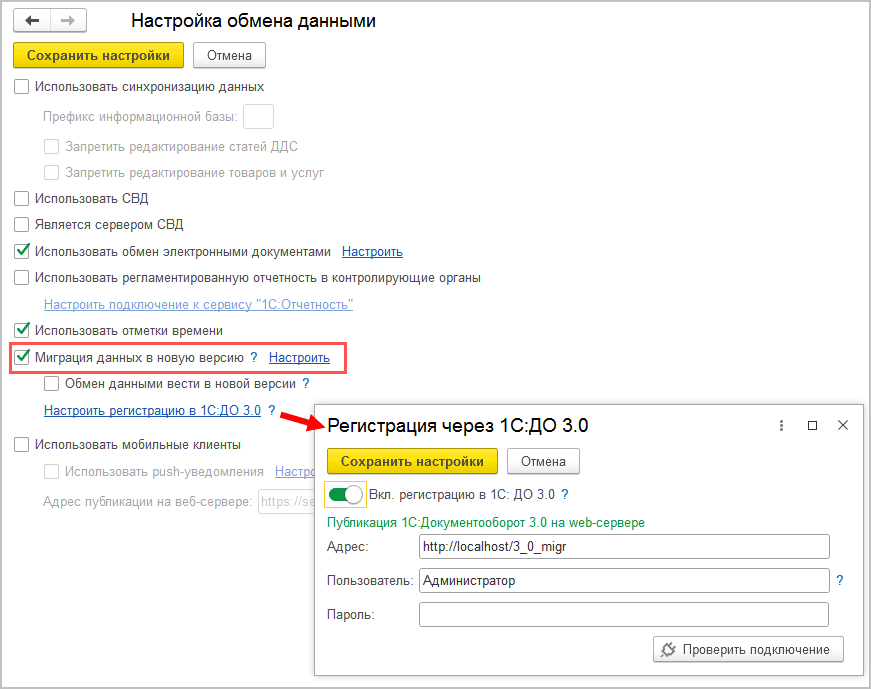Uncheck Миграция данных в новую версию

coord(22,357)
